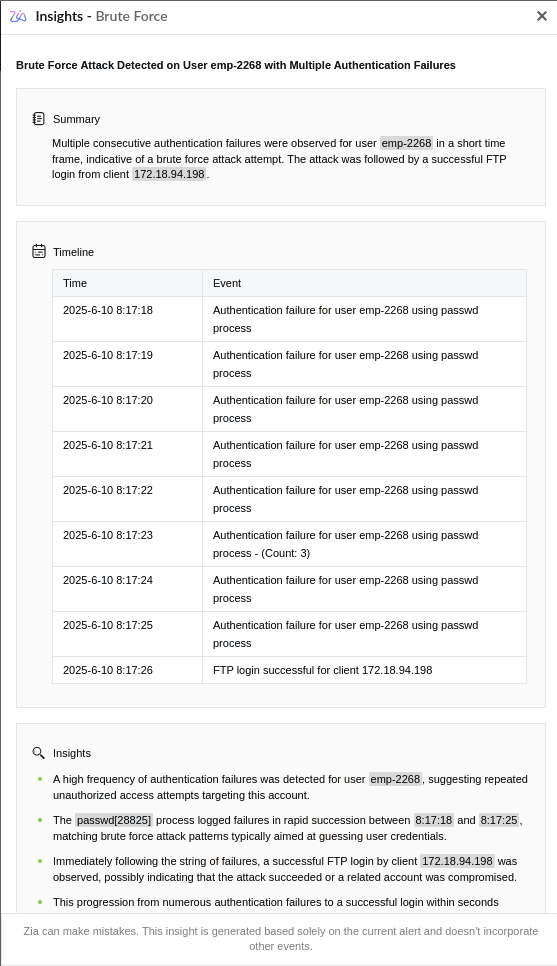Click the Insights magnifier icon
The height and width of the screenshot is (966, 557).
[x=39, y=753]
